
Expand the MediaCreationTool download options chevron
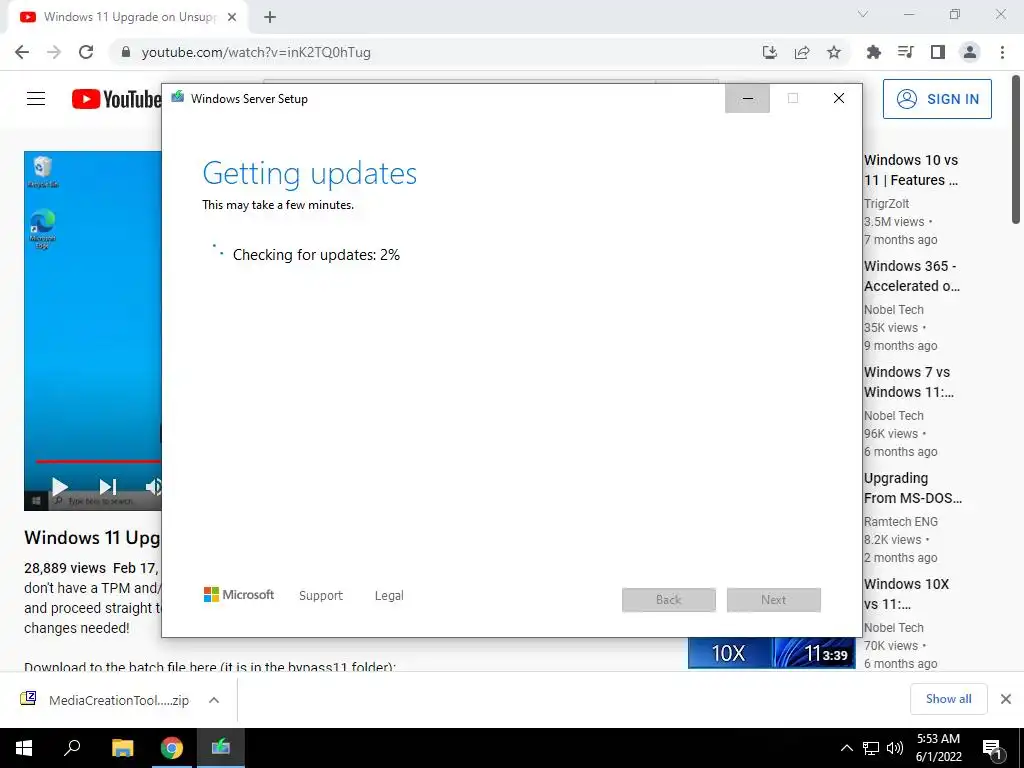pyautogui.click(x=214, y=700)
